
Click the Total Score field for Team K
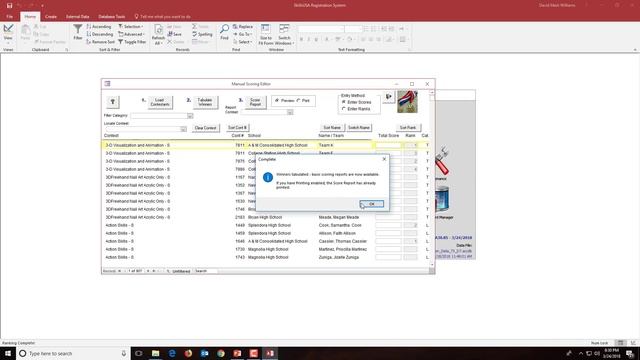point(388,145)
